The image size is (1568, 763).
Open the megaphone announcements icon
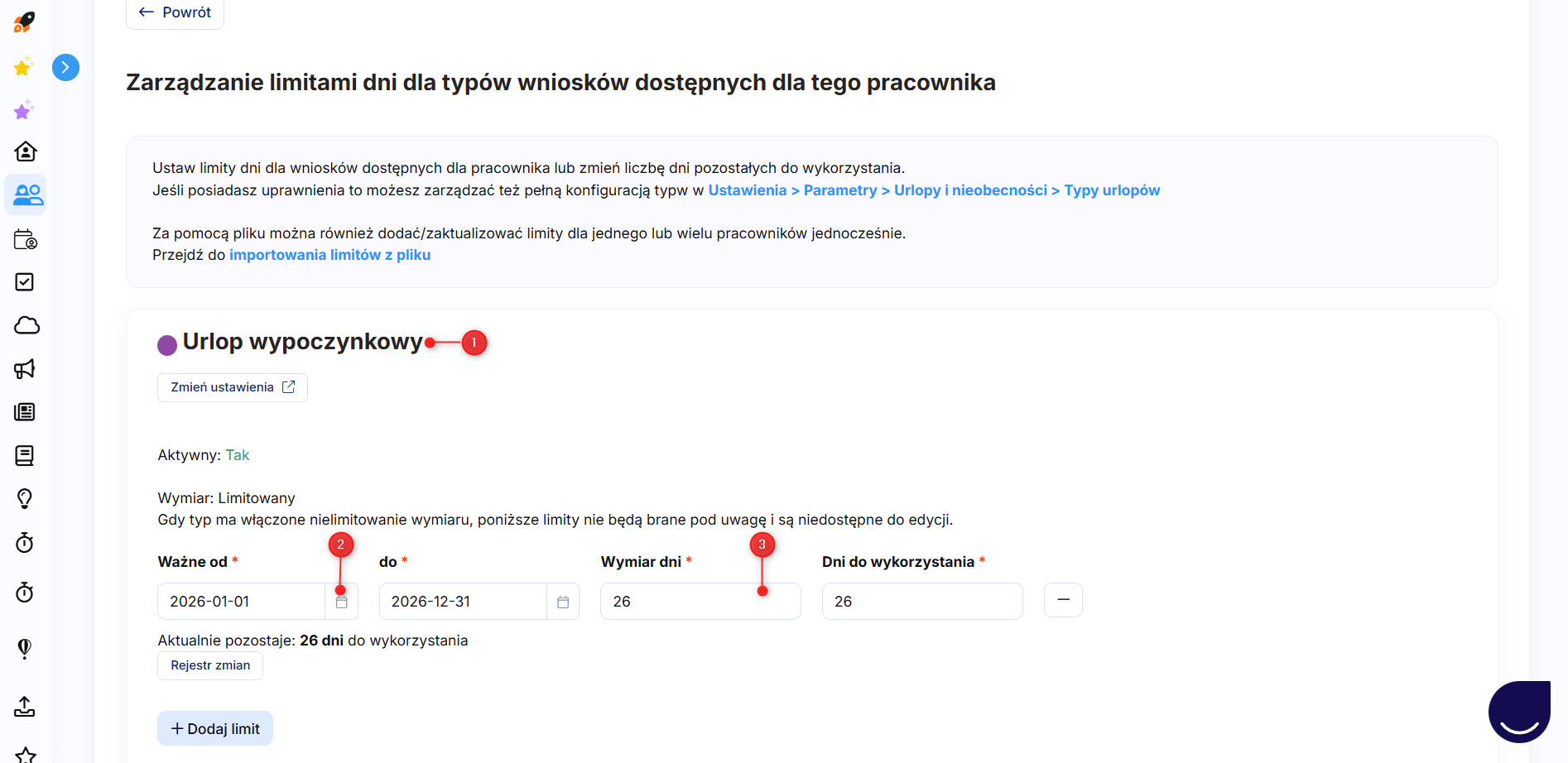coord(25,369)
